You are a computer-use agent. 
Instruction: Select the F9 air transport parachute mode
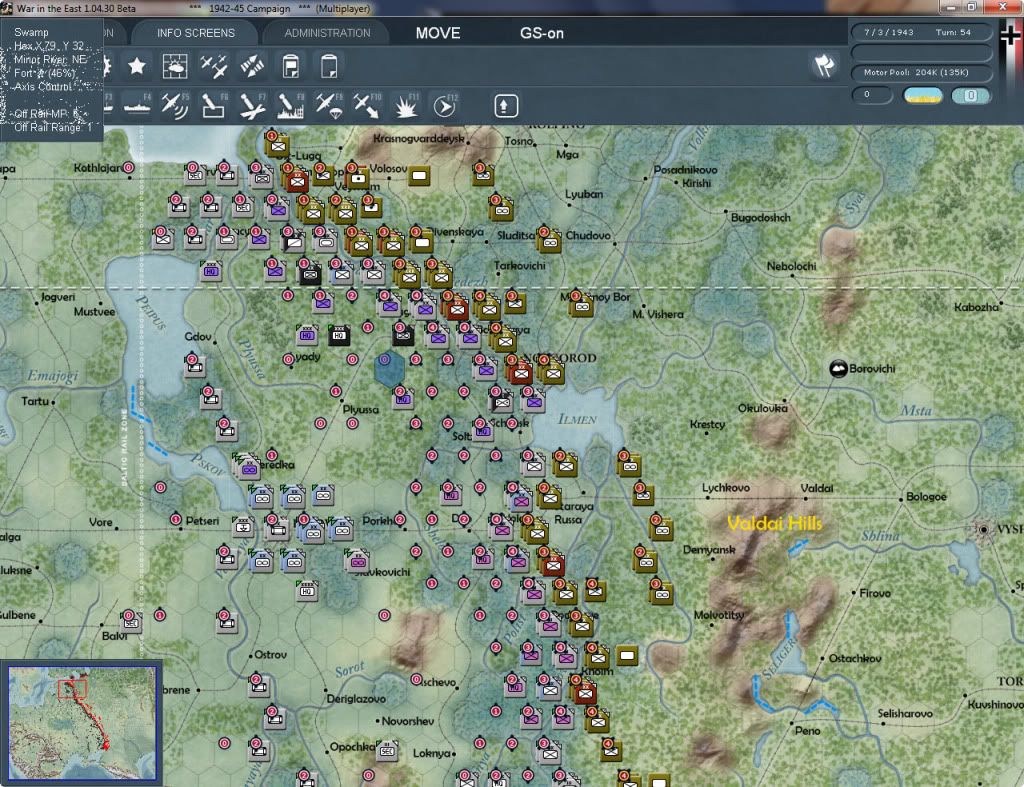coord(329,105)
